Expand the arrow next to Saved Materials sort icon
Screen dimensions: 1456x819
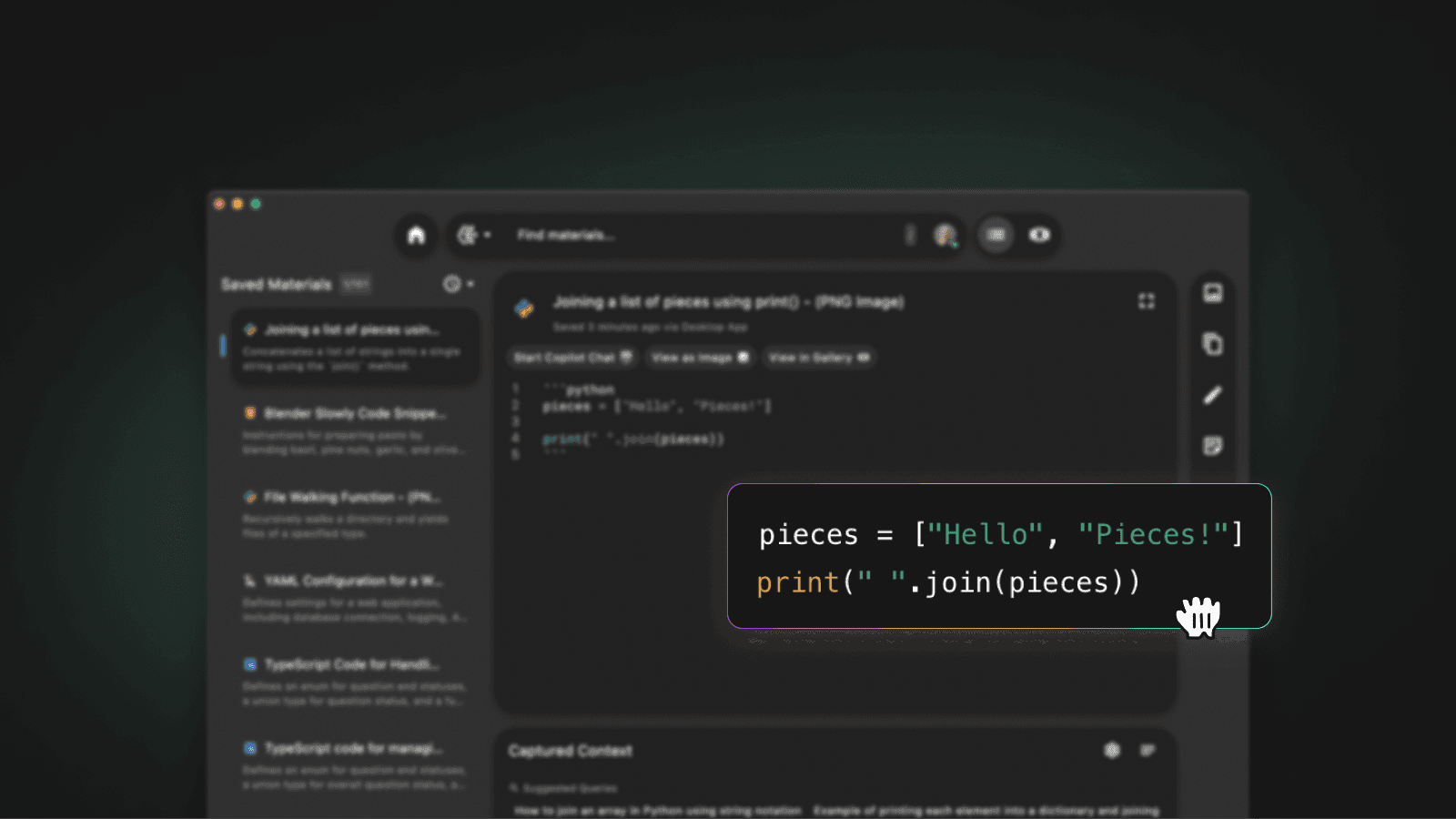click(470, 284)
